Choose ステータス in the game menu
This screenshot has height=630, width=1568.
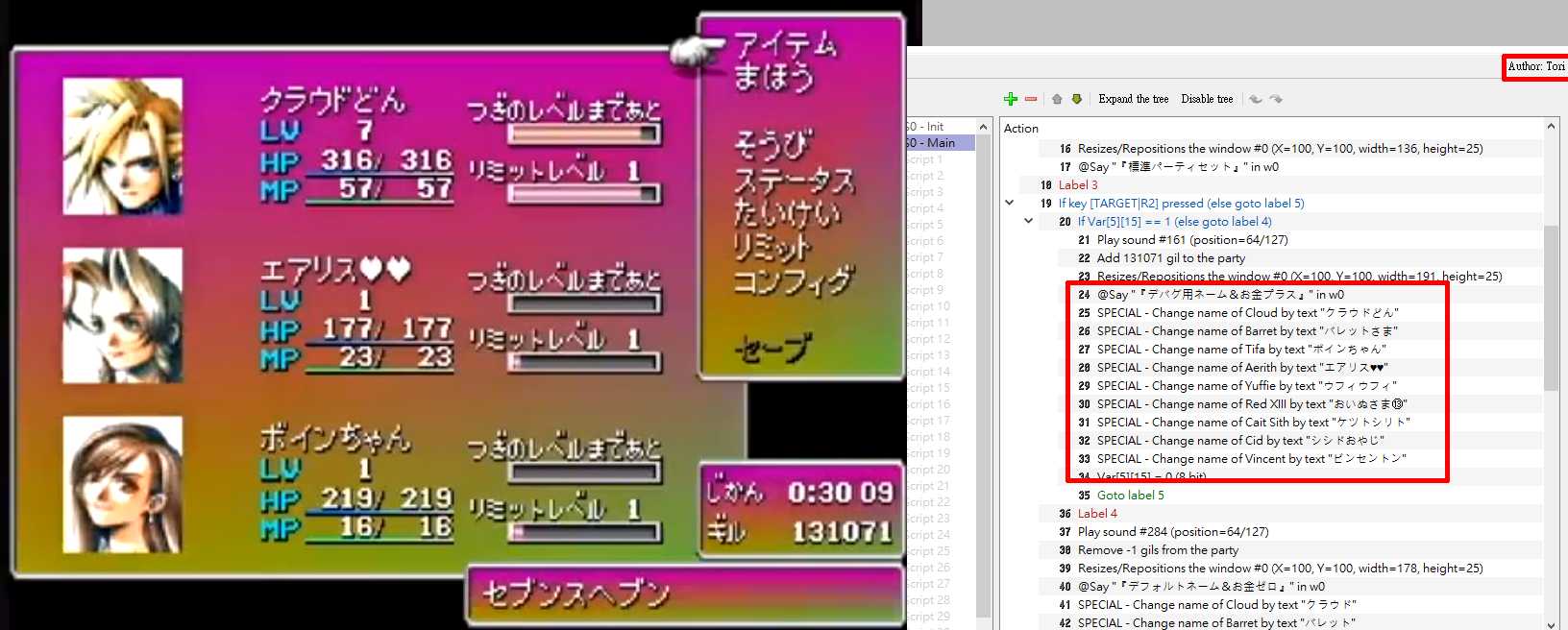[794, 180]
